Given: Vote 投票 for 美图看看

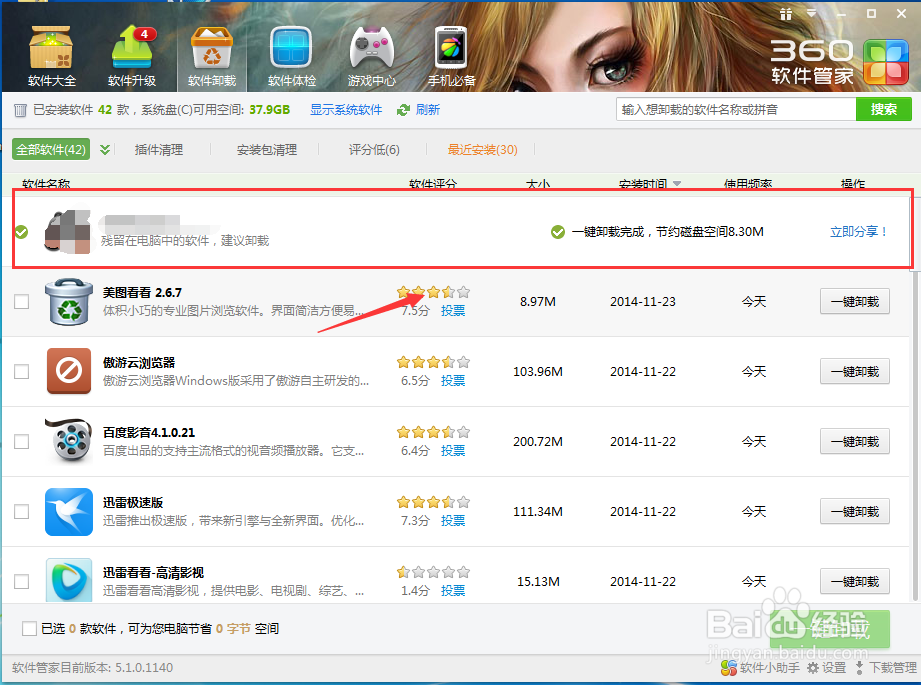Looking at the screenshot, I should coord(453,311).
